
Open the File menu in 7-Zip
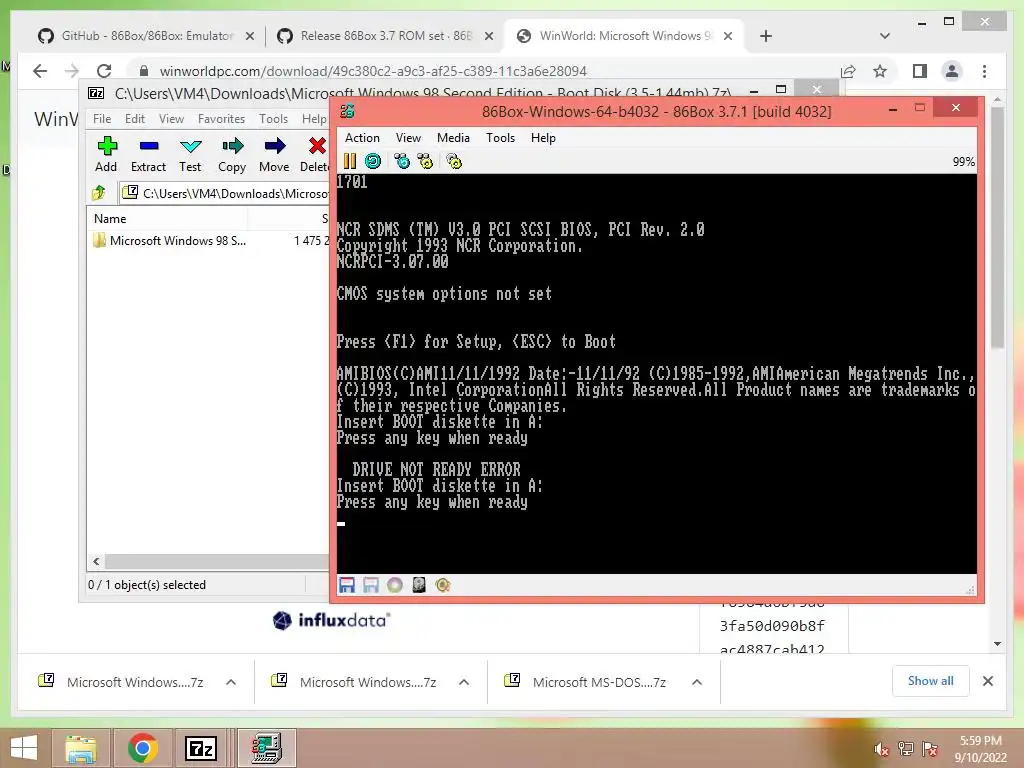pyautogui.click(x=102, y=118)
